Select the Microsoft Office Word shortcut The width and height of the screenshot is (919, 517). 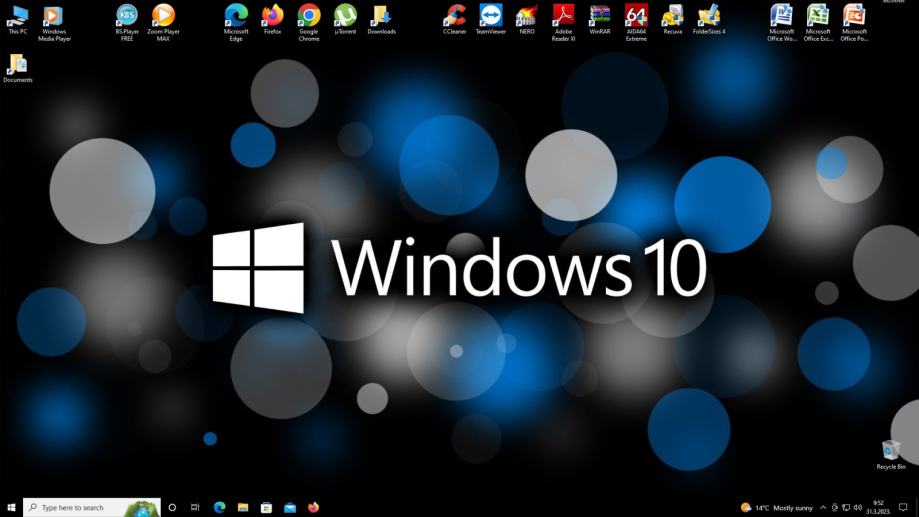tap(782, 23)
